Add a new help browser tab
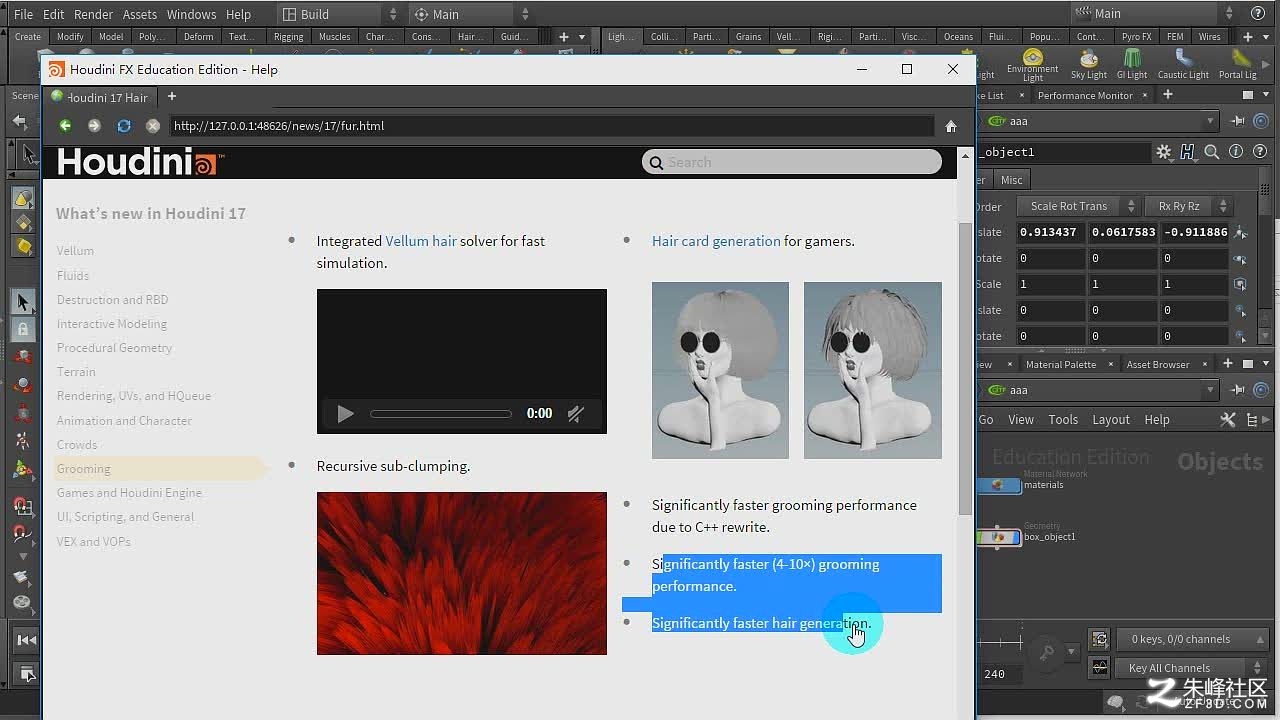 click(172, 97)
